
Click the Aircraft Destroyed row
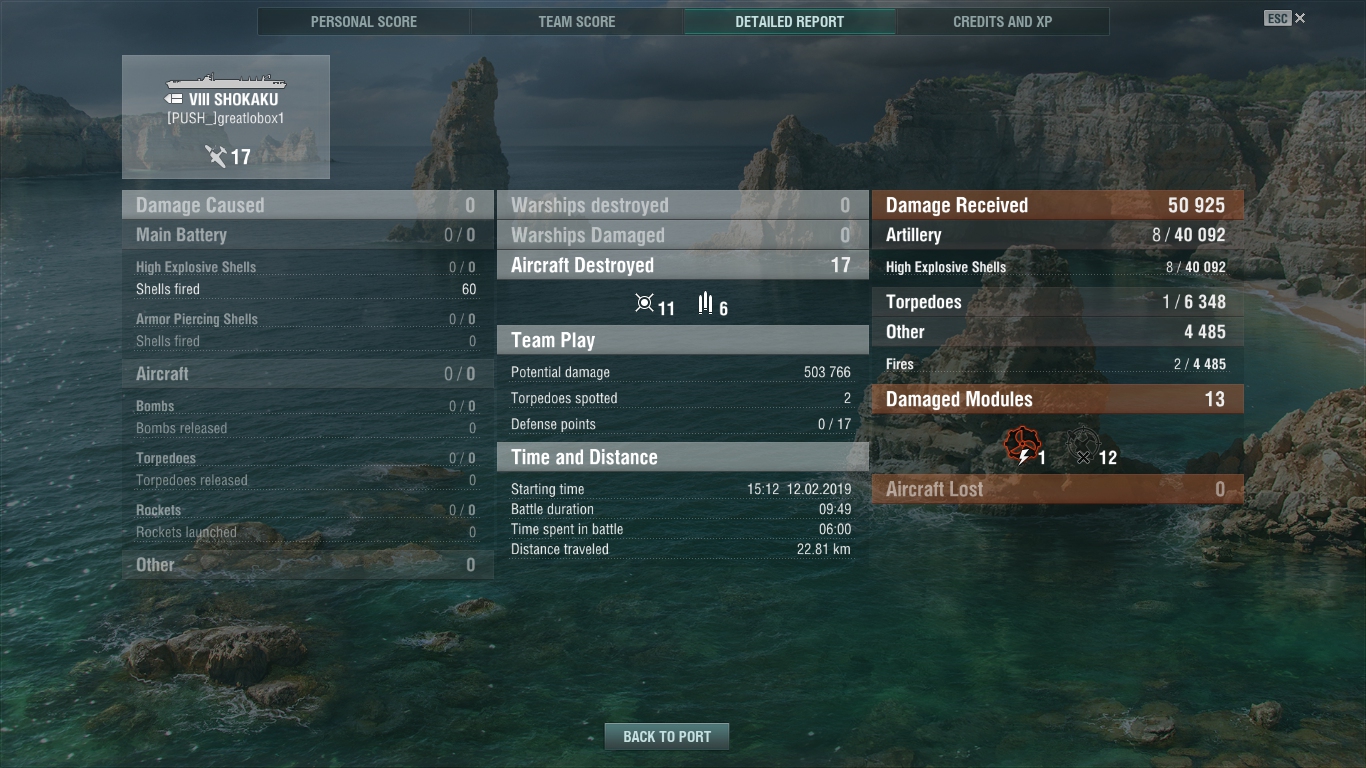pos(683,265)
